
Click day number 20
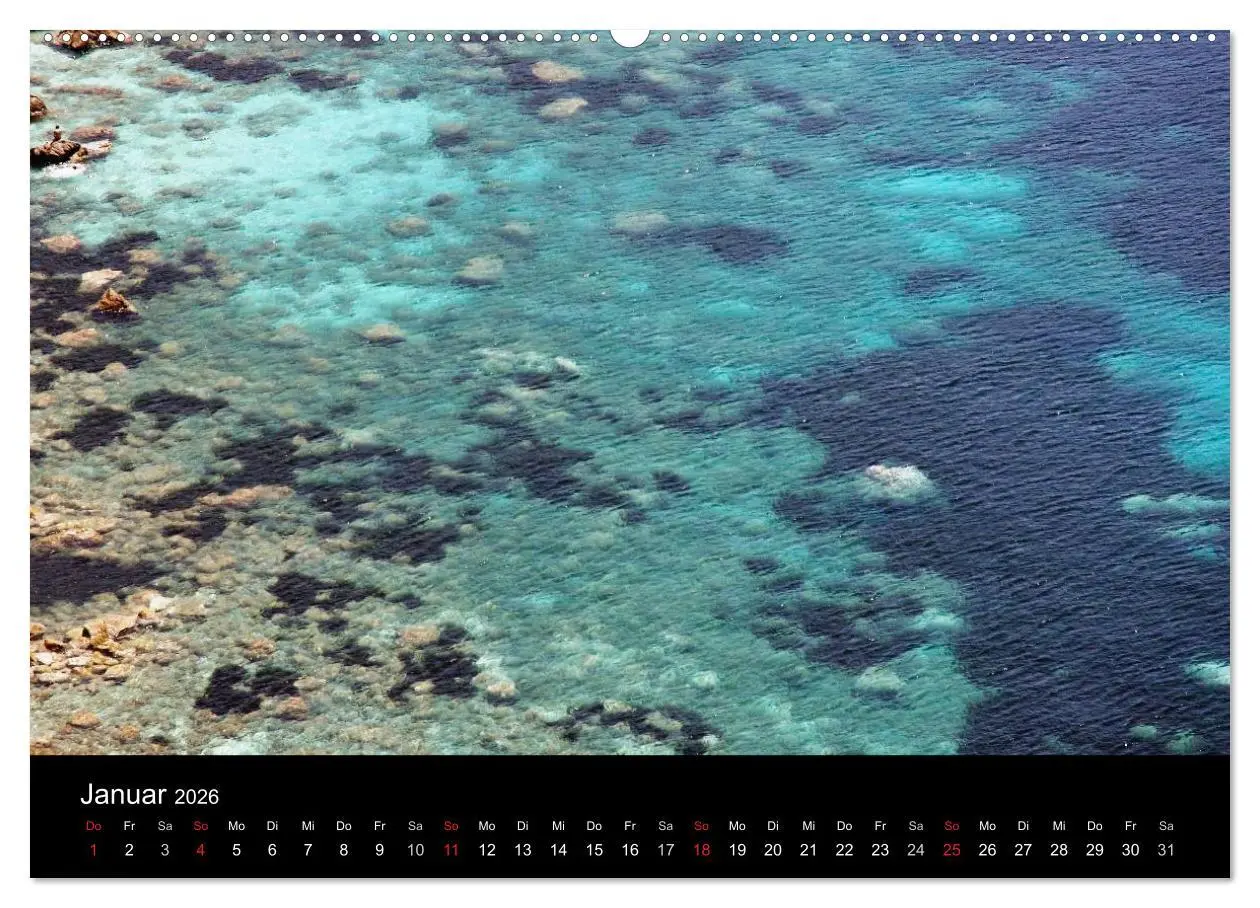[772, 850]
